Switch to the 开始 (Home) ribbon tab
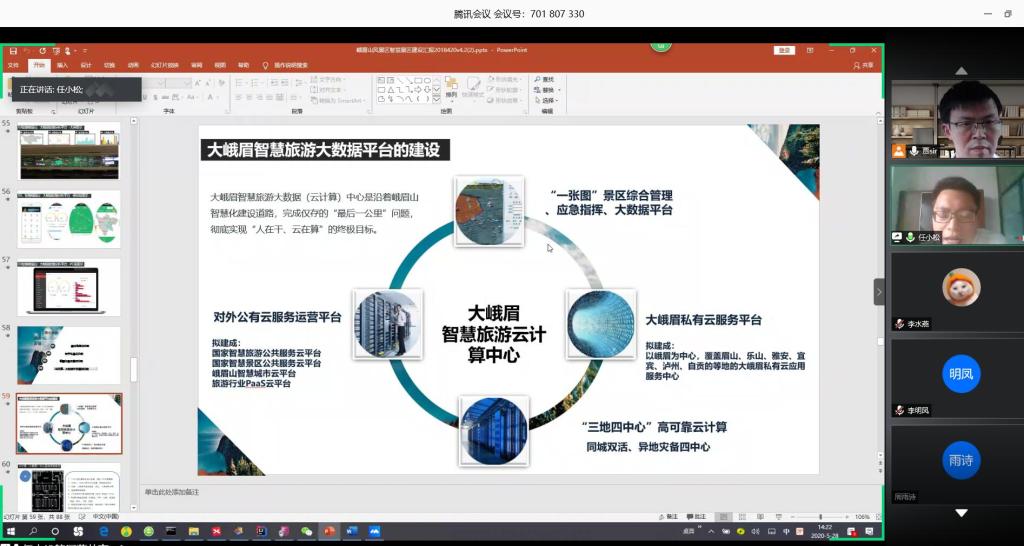This screenshot has width=1024, height=546. pos(39,65)
